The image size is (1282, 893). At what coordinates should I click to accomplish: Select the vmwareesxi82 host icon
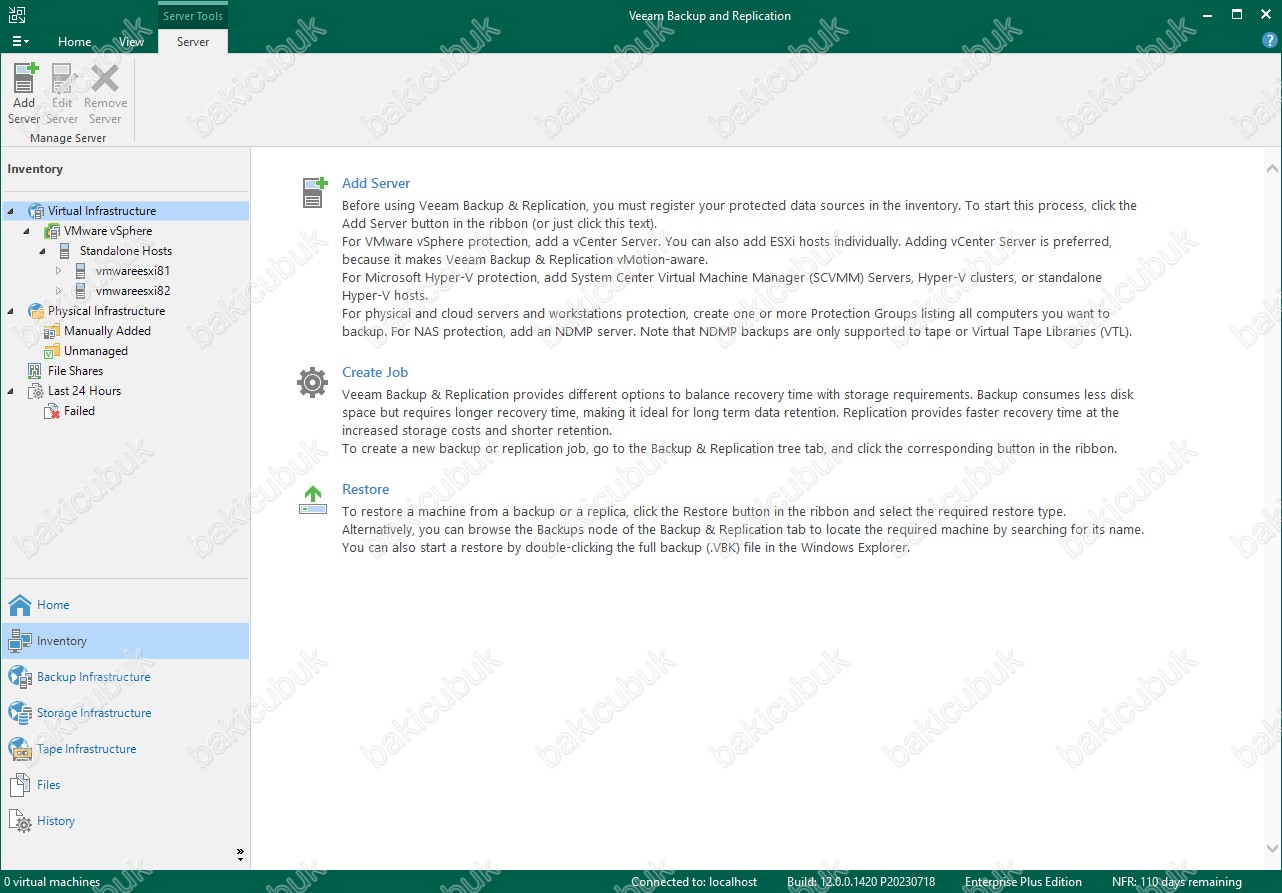coord(81,291)
